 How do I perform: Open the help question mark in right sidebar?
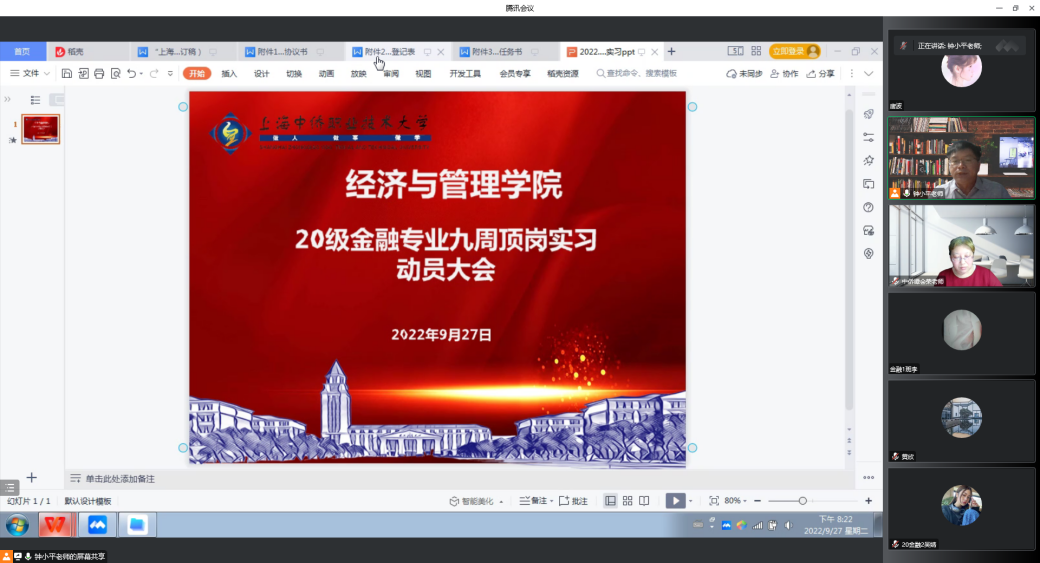click(x=868, y=207)
